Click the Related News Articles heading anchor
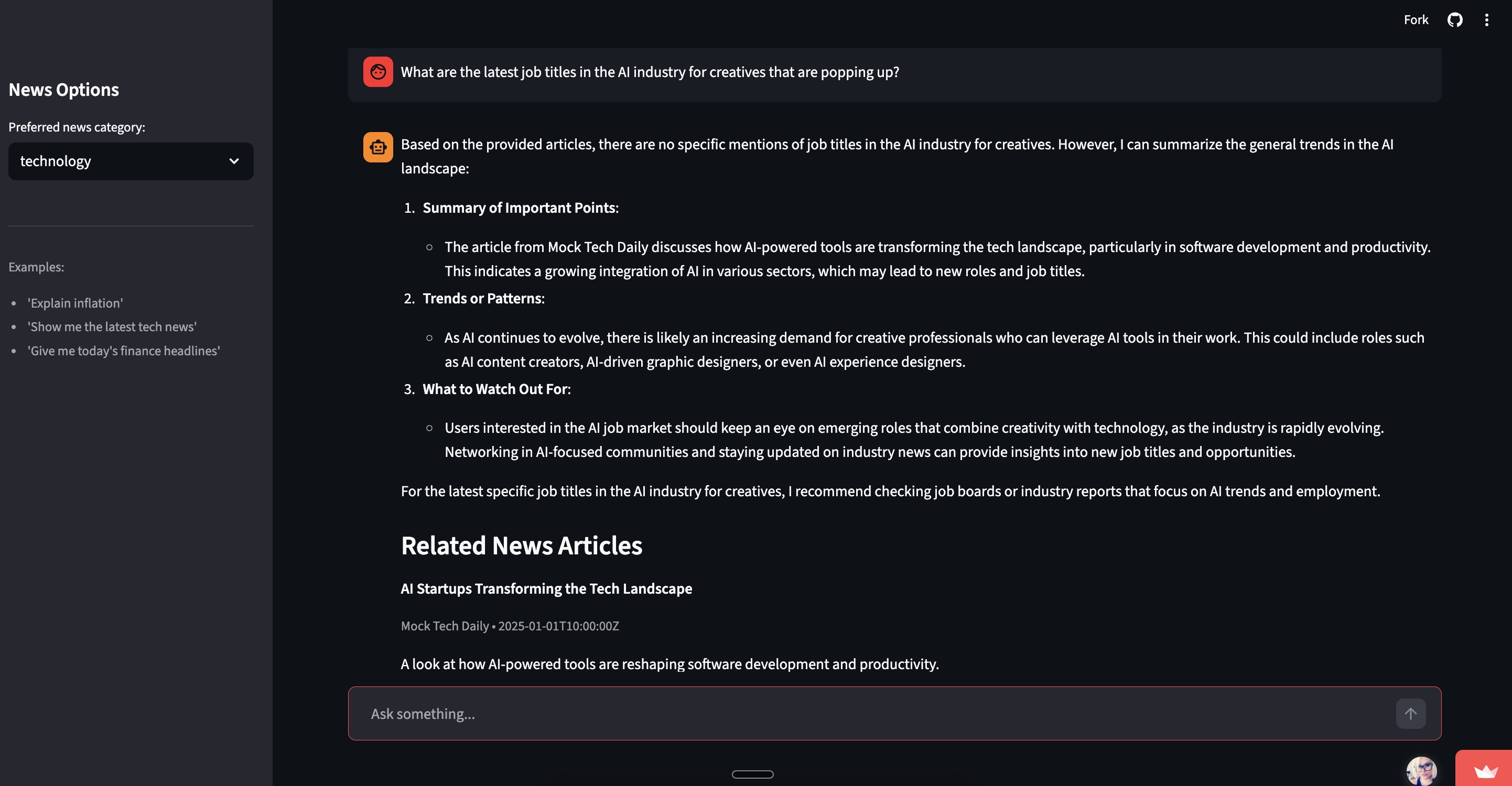The width and height of the screenshot is (1512, 786). tap(521, 545)
